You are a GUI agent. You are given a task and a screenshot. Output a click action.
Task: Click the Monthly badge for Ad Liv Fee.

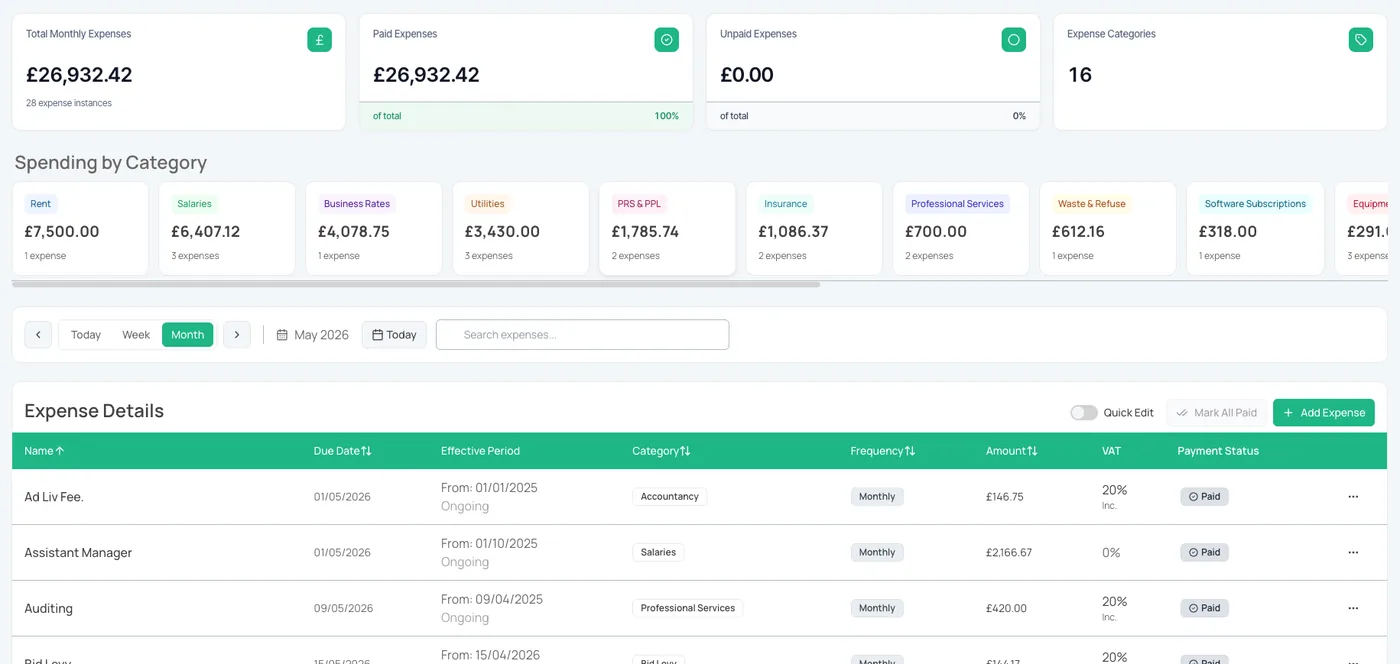coord(877,497)
